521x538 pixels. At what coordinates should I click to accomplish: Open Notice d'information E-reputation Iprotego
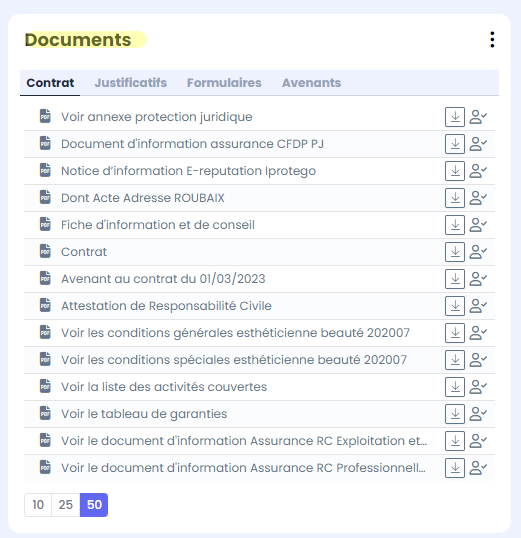[188, 171]
